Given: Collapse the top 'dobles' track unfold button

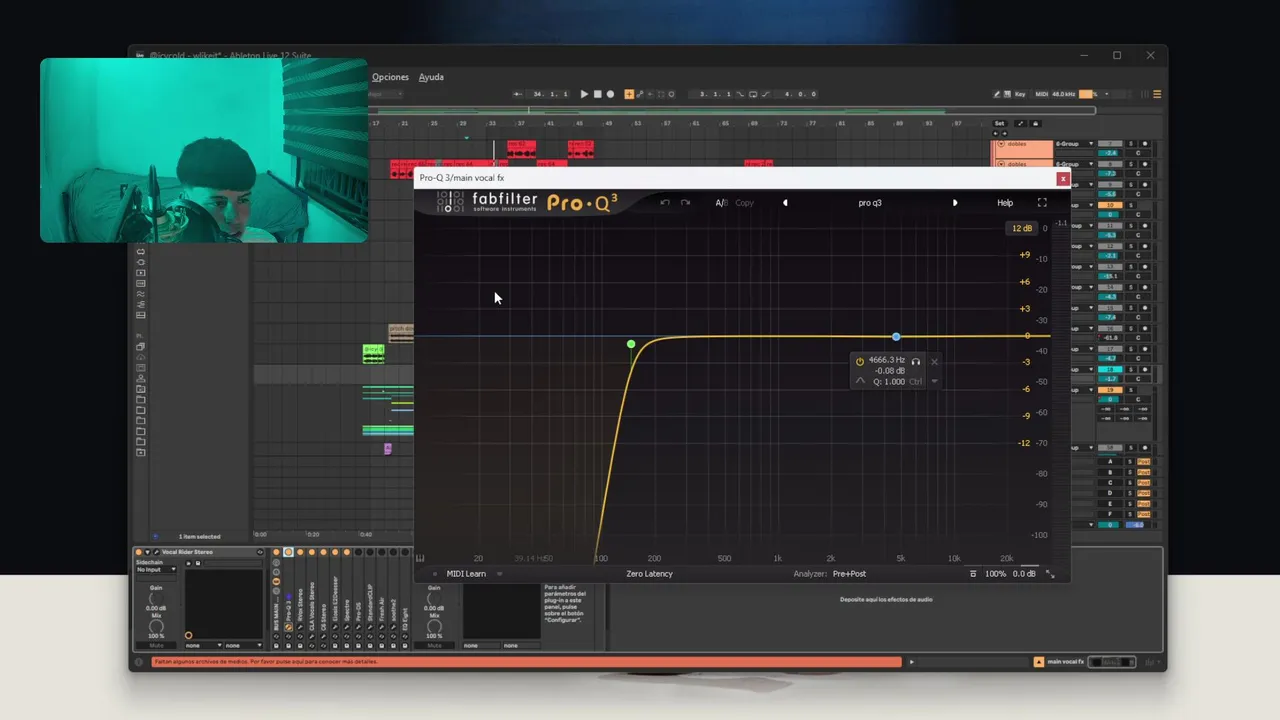Looking at the screenshot, I should [x=1000, y=144].
